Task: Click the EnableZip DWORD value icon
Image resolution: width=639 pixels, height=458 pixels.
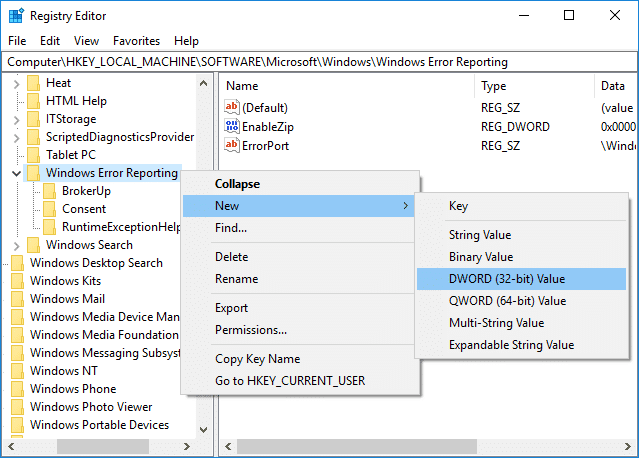Action: pos(231,126)
